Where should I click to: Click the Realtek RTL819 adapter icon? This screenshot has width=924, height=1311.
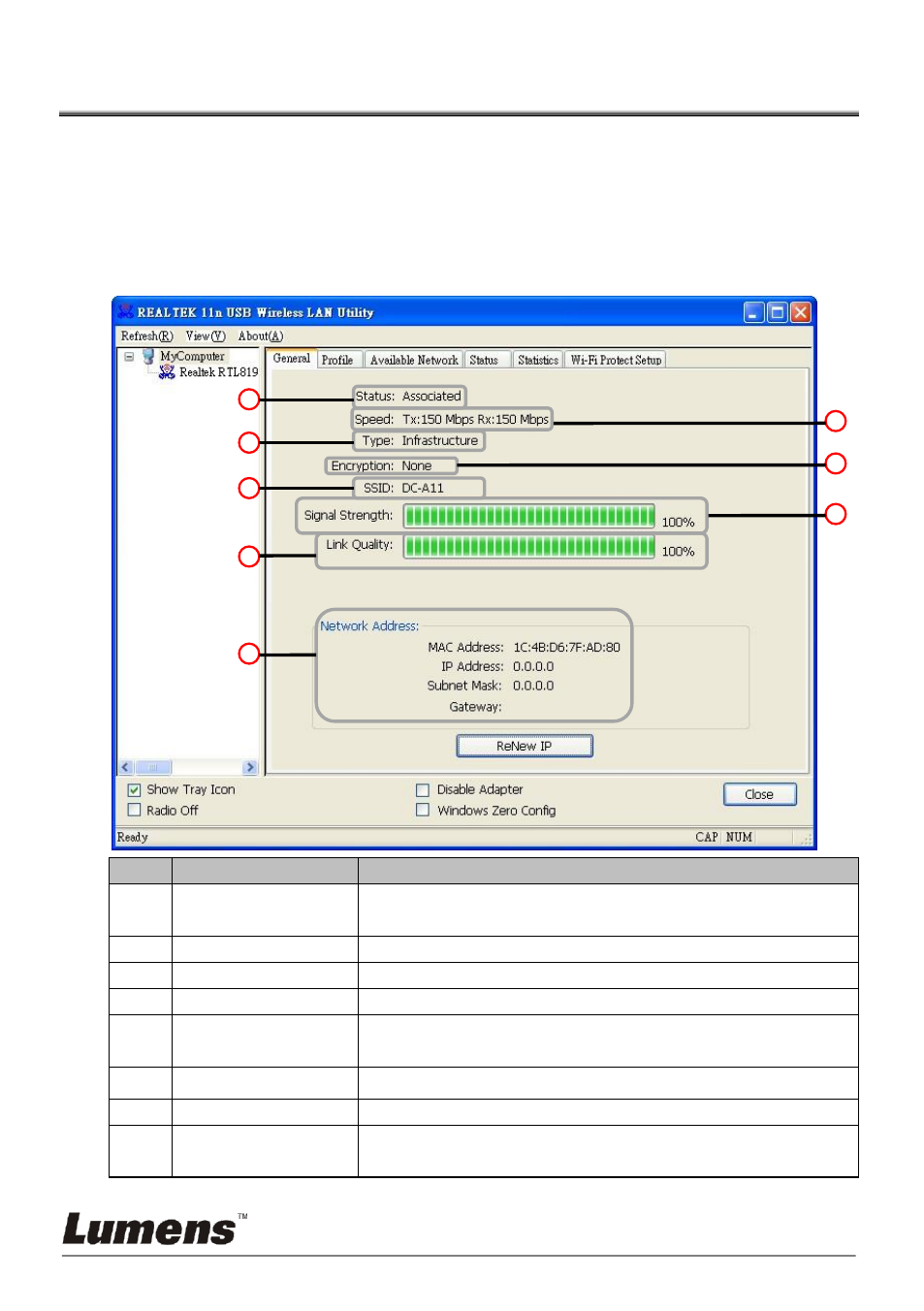click(x=167, y=372)
